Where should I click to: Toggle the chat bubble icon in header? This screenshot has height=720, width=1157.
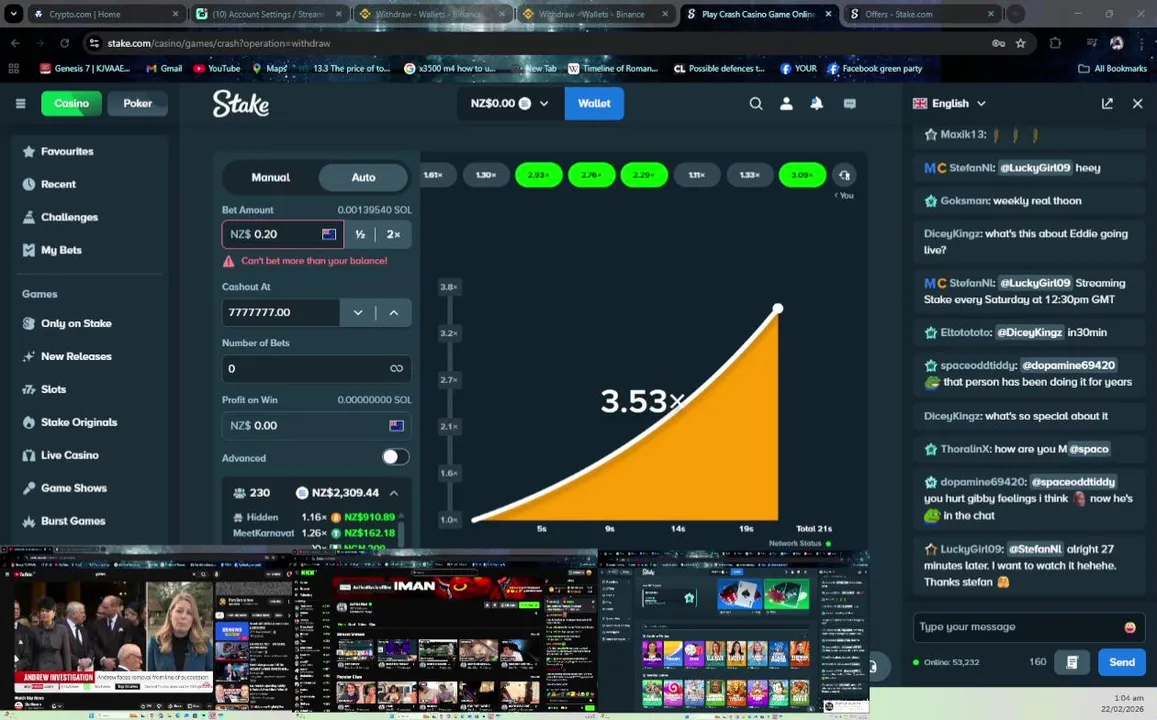(850, 103)
